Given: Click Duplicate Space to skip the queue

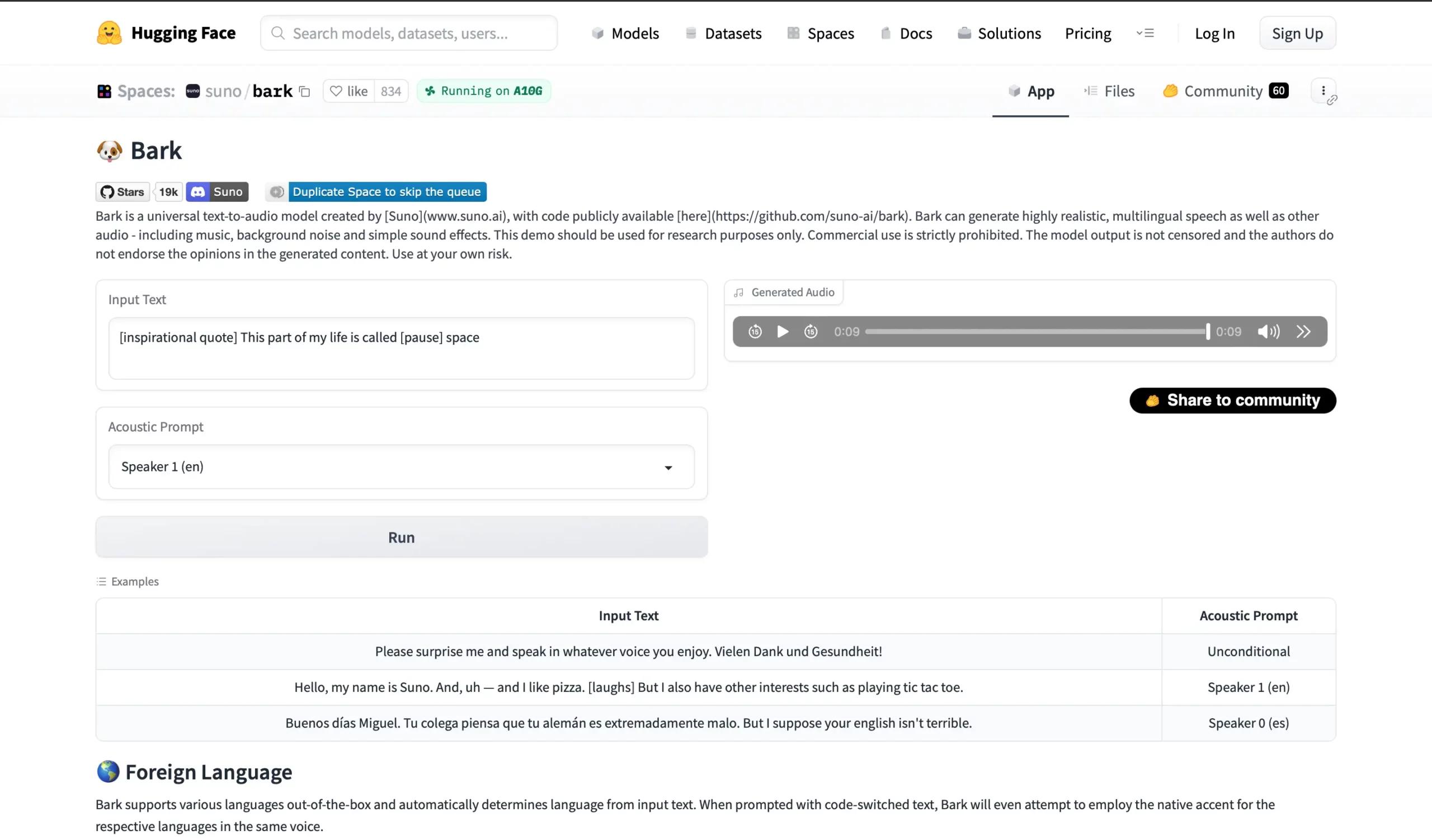Looking at the screenshot, I should pos(387,192).
